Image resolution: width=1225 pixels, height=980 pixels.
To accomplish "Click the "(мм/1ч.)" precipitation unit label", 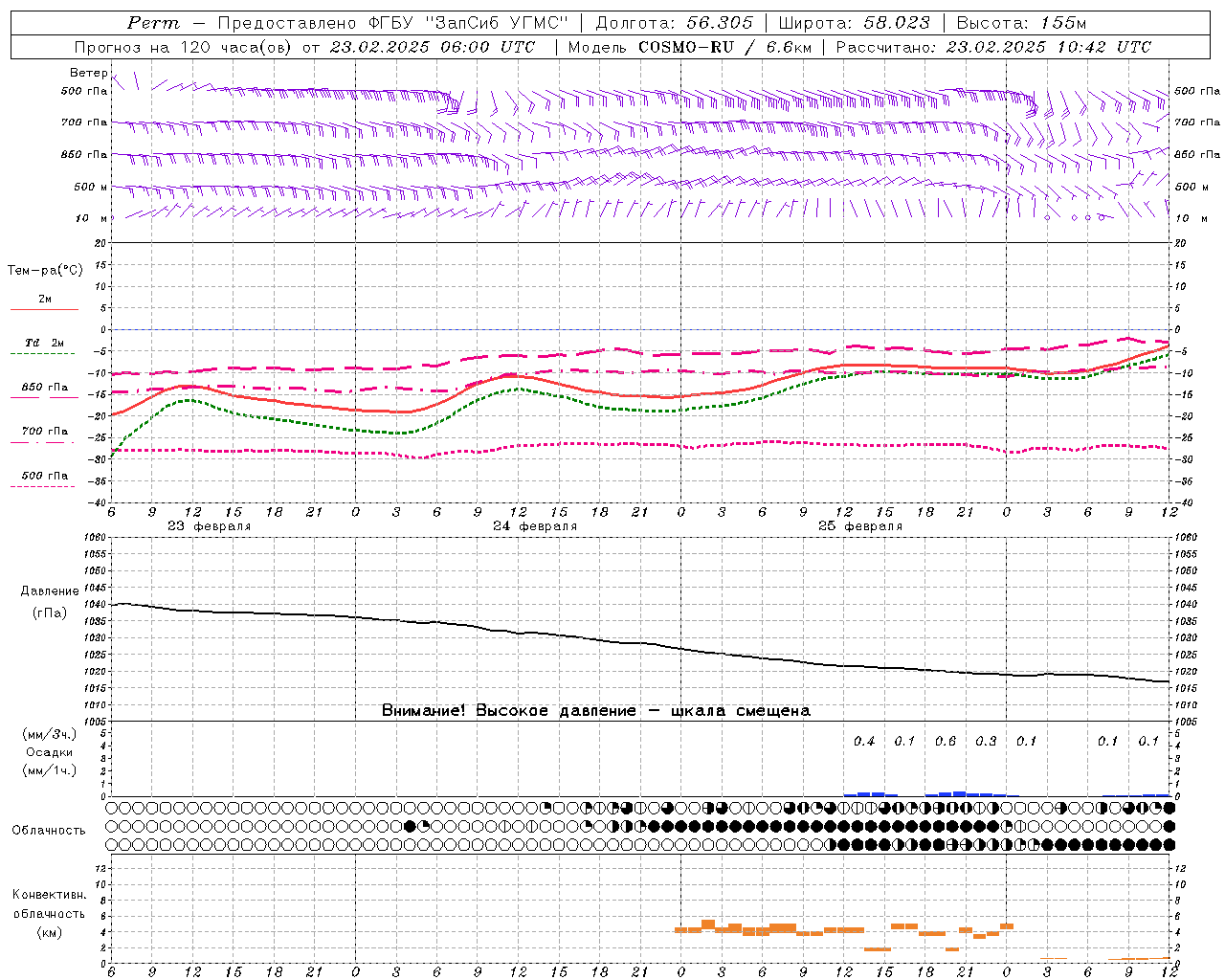I will (50, 770).
